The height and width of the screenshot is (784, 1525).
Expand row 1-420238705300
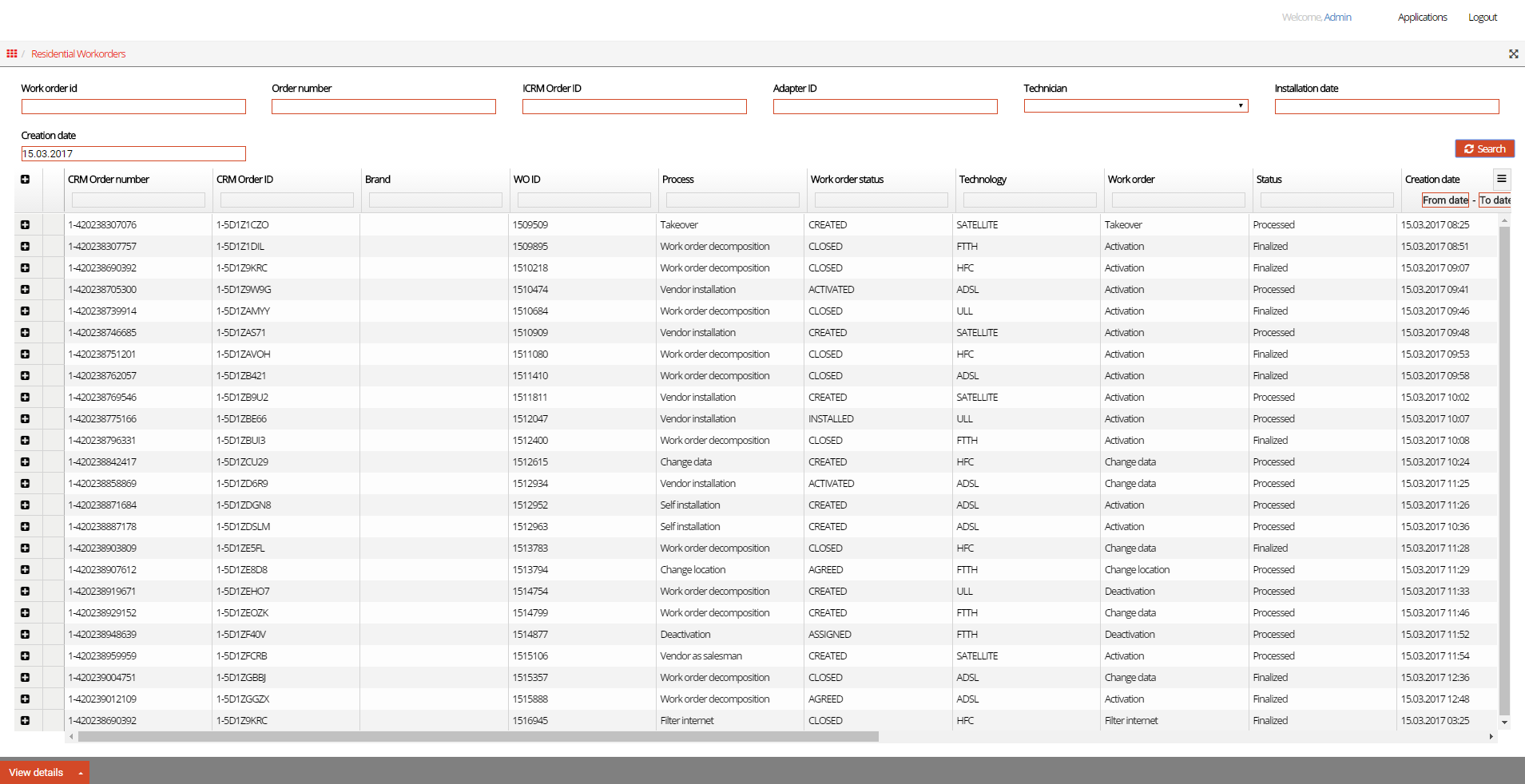26,290
